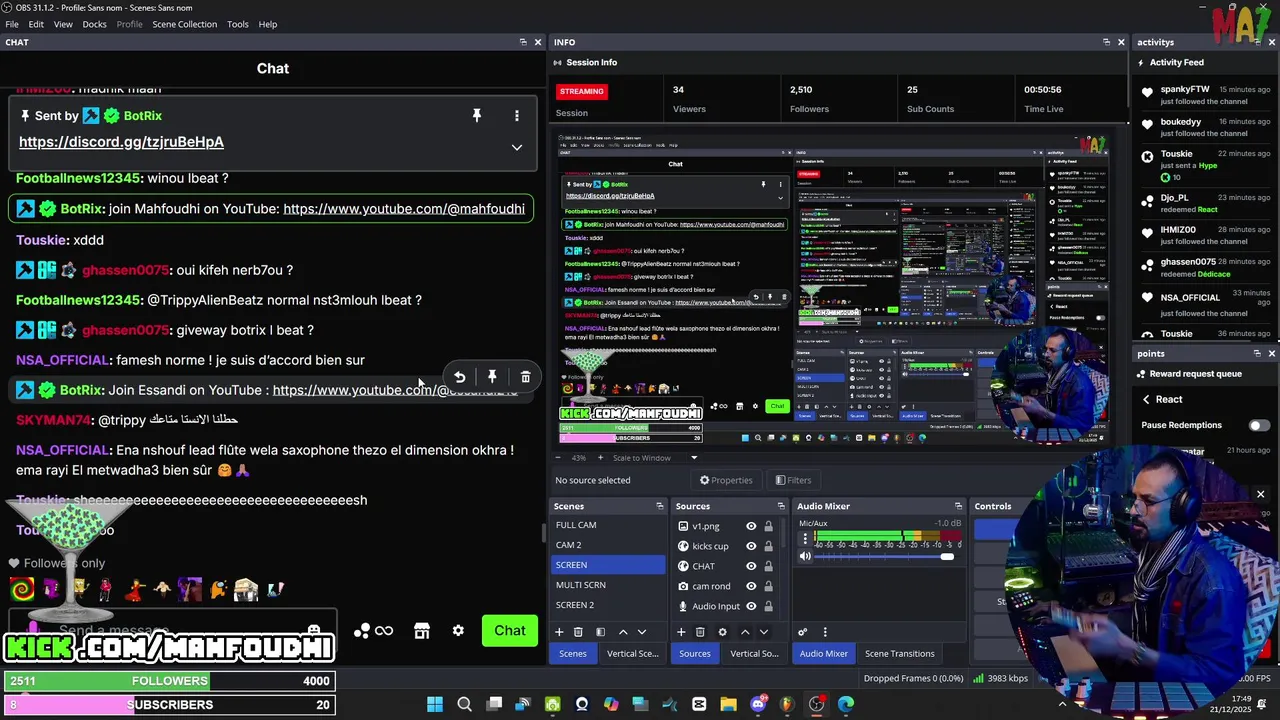1280x720 pixels.
Task: Open File Explorer from the taskbar
Action: (728, 704)
